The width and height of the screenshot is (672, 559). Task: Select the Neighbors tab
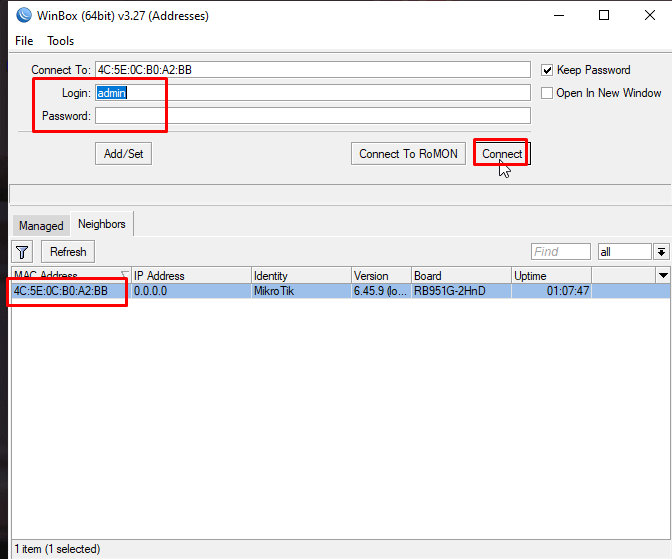pos(102,225)
